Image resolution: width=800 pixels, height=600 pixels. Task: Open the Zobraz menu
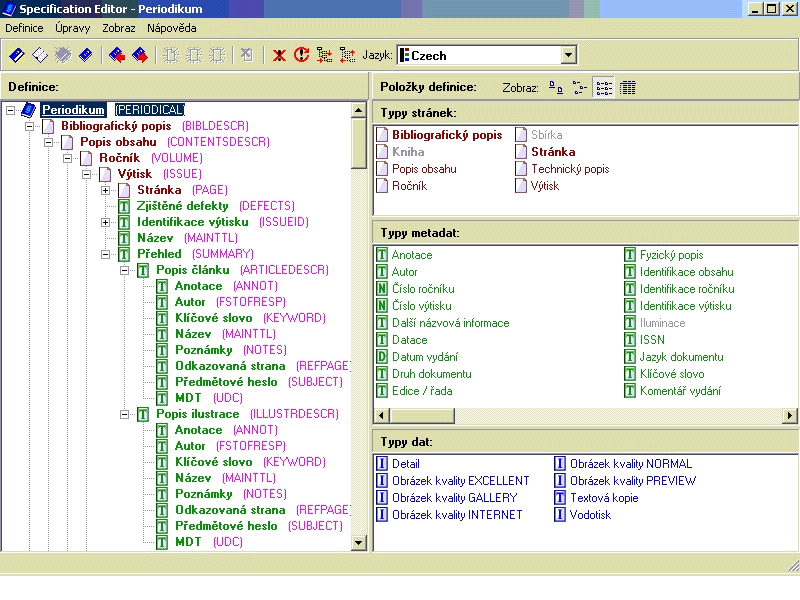tap(119, 28)
